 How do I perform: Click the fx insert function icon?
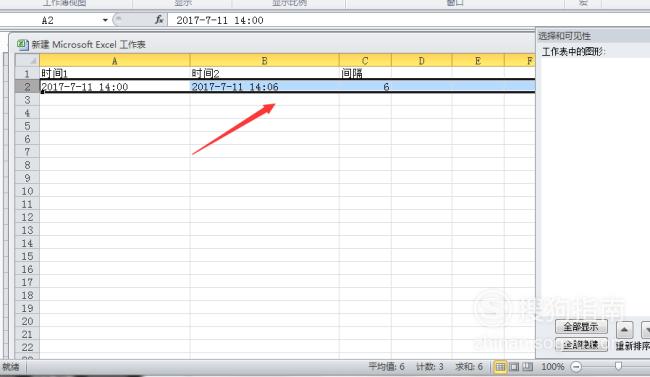[159, 20]
